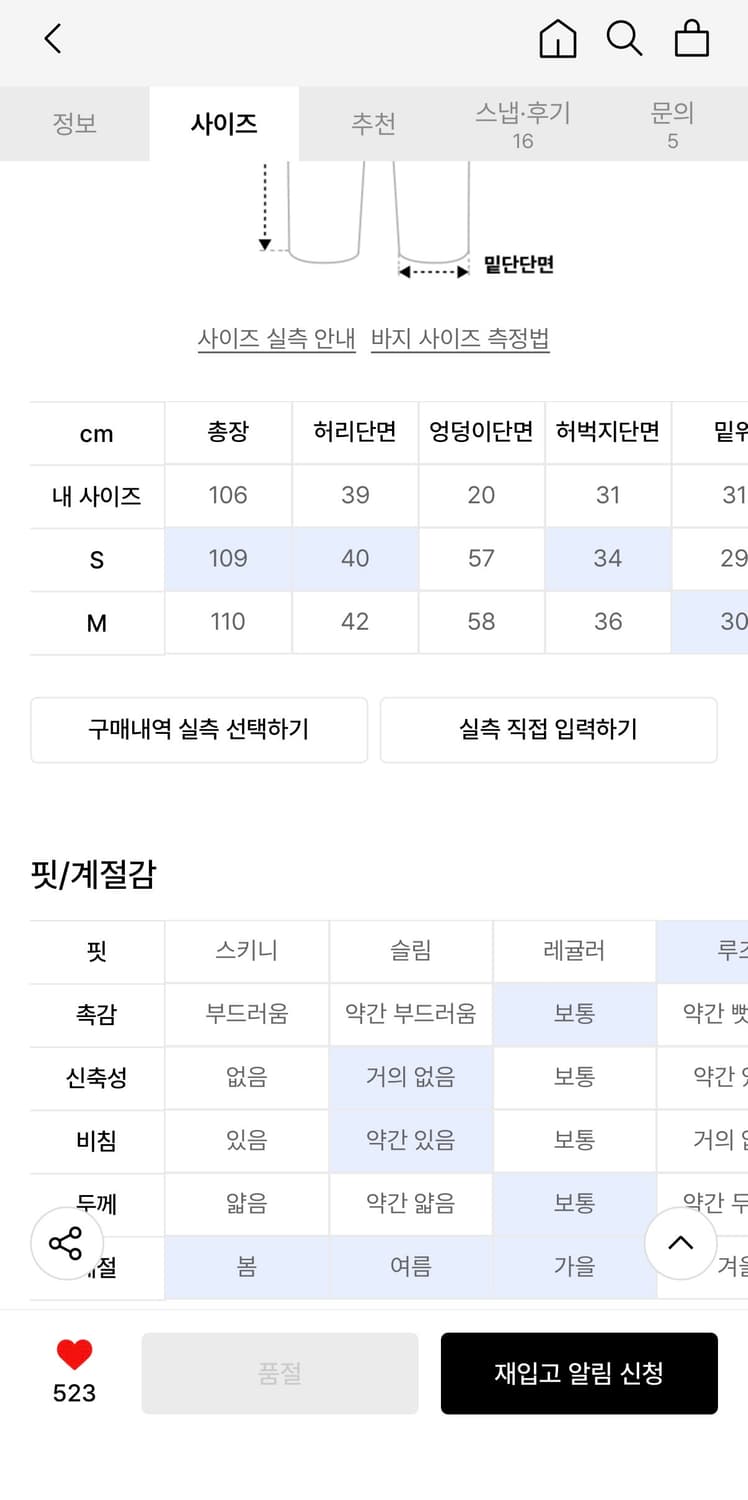Switch to the 정보 tab
This screenshot has height=1500, width=748.
tap(75, 123)
